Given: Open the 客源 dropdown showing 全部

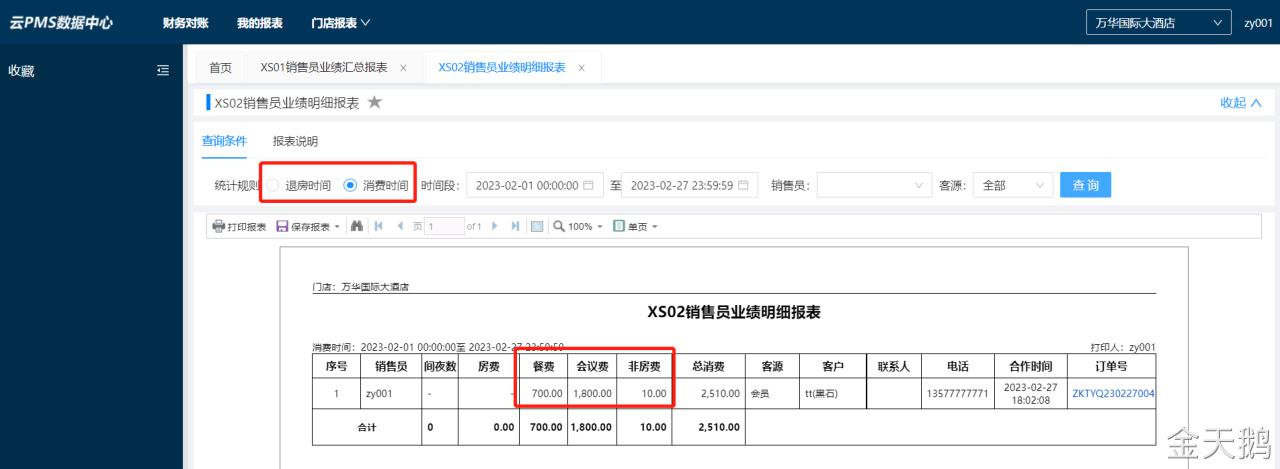Looking at the screenshot, I should pos(1013,185).
